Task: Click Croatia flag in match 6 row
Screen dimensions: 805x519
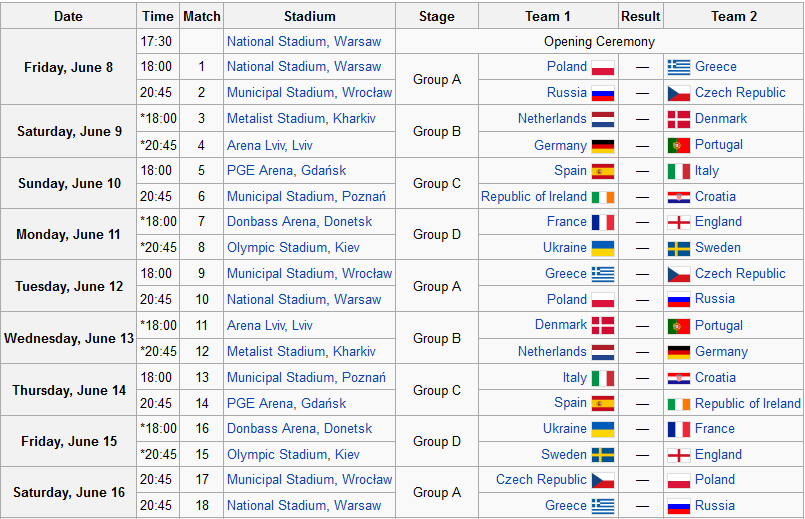Action: coord(679,198)
